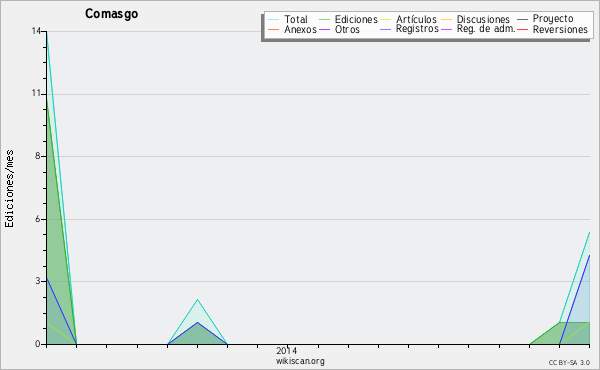Click the y-axis value 6
The height and width of the screenshot is (370, 600).
(x=38, y=219)
